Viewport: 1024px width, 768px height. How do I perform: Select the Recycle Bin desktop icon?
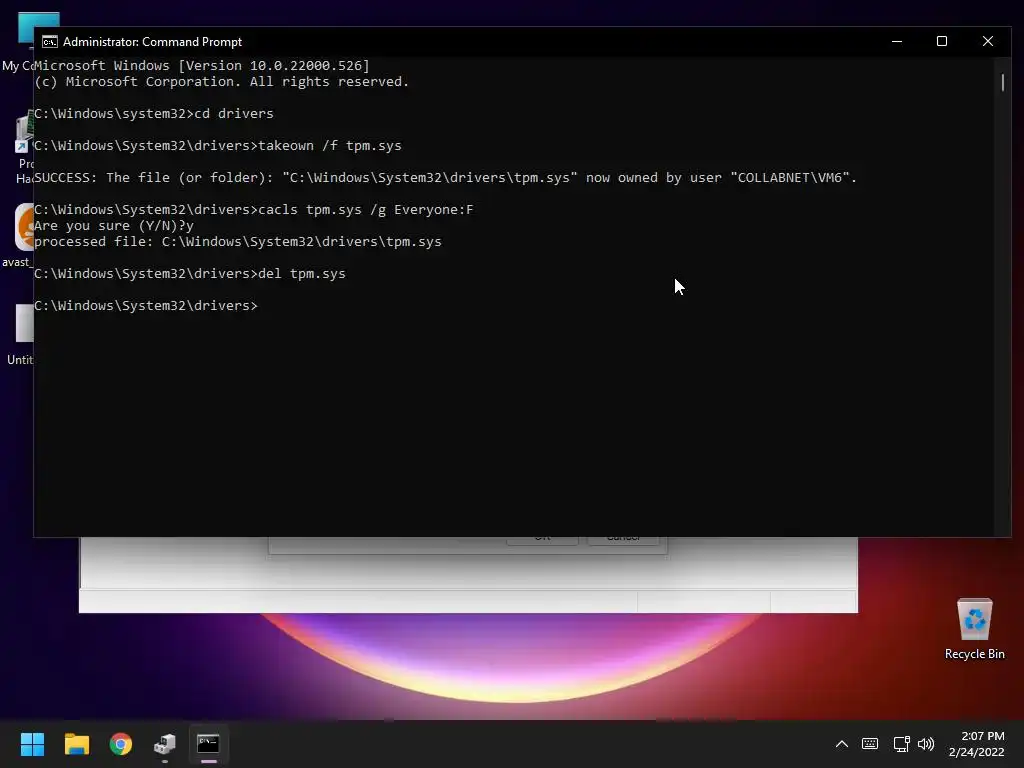975,629
